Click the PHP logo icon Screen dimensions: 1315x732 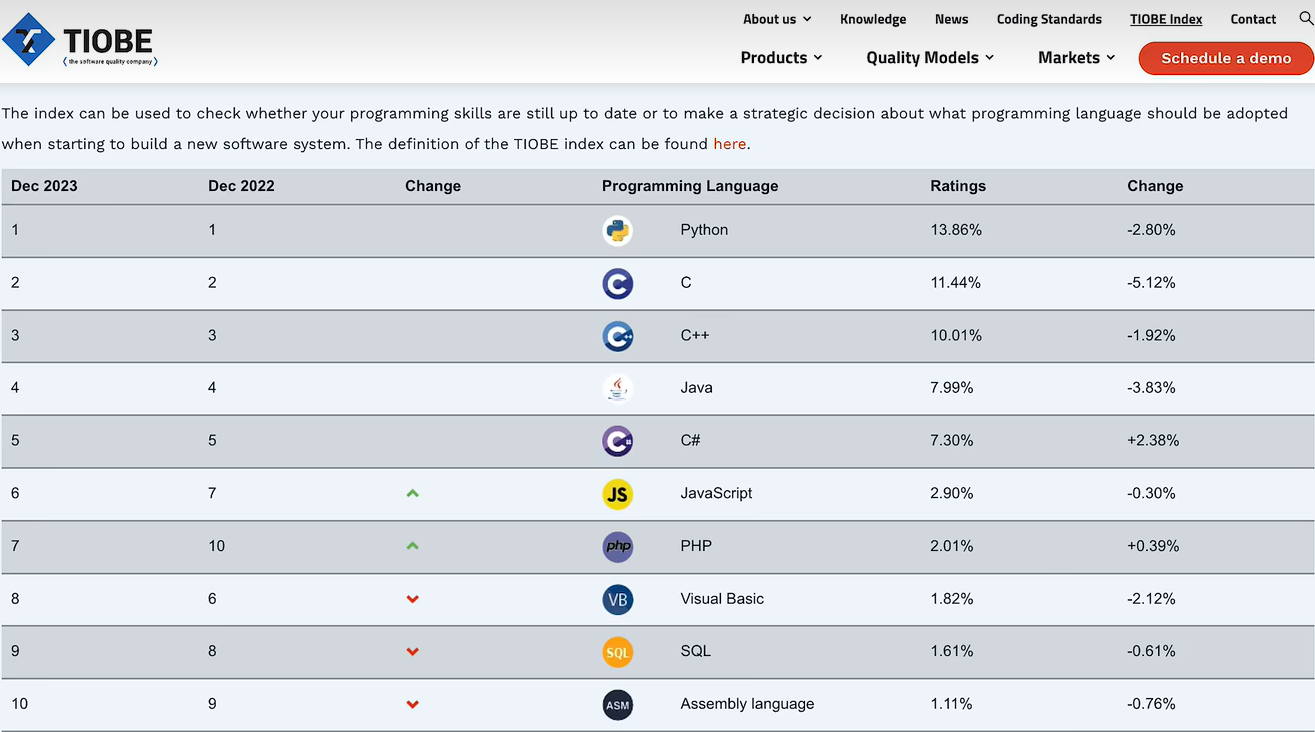click(618, 546)
